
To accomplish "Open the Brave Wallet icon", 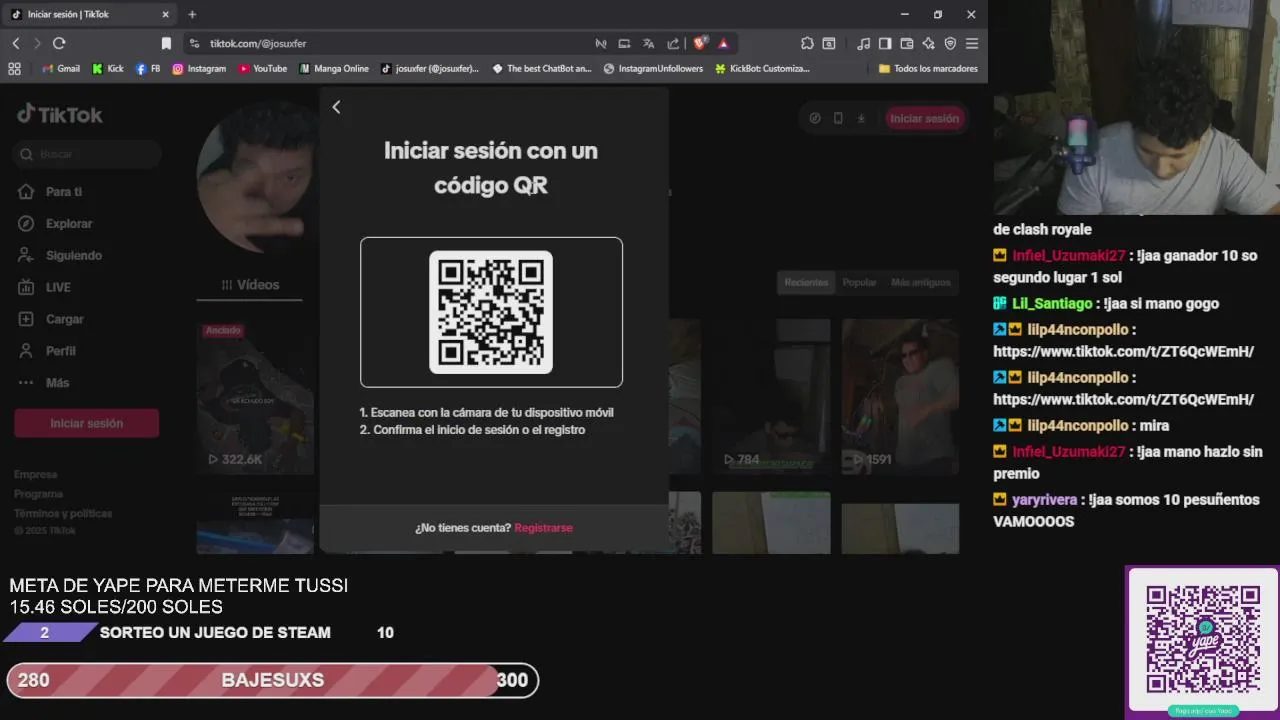I will (x=907, y=43).
